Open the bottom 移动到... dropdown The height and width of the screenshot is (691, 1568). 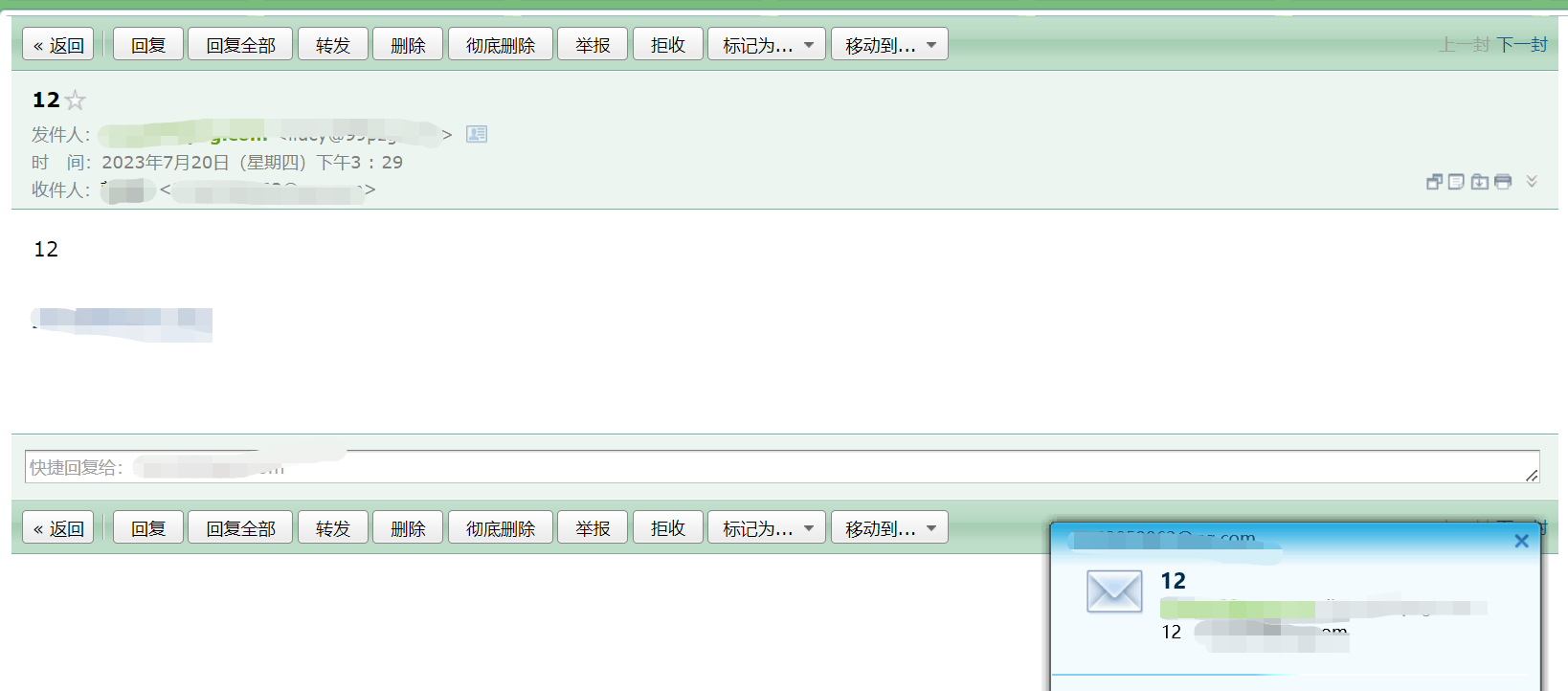click(x=889, y=527)
